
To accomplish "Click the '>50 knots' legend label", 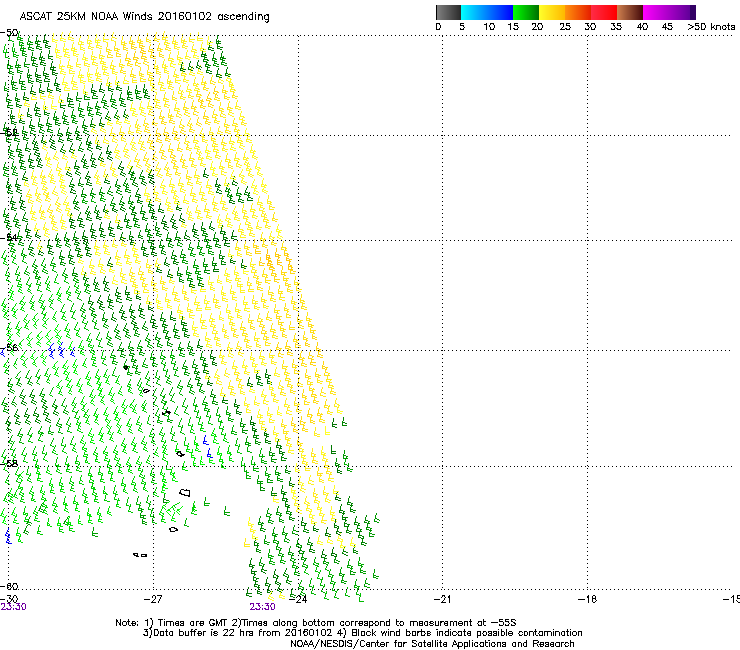I will pos(711,27).
